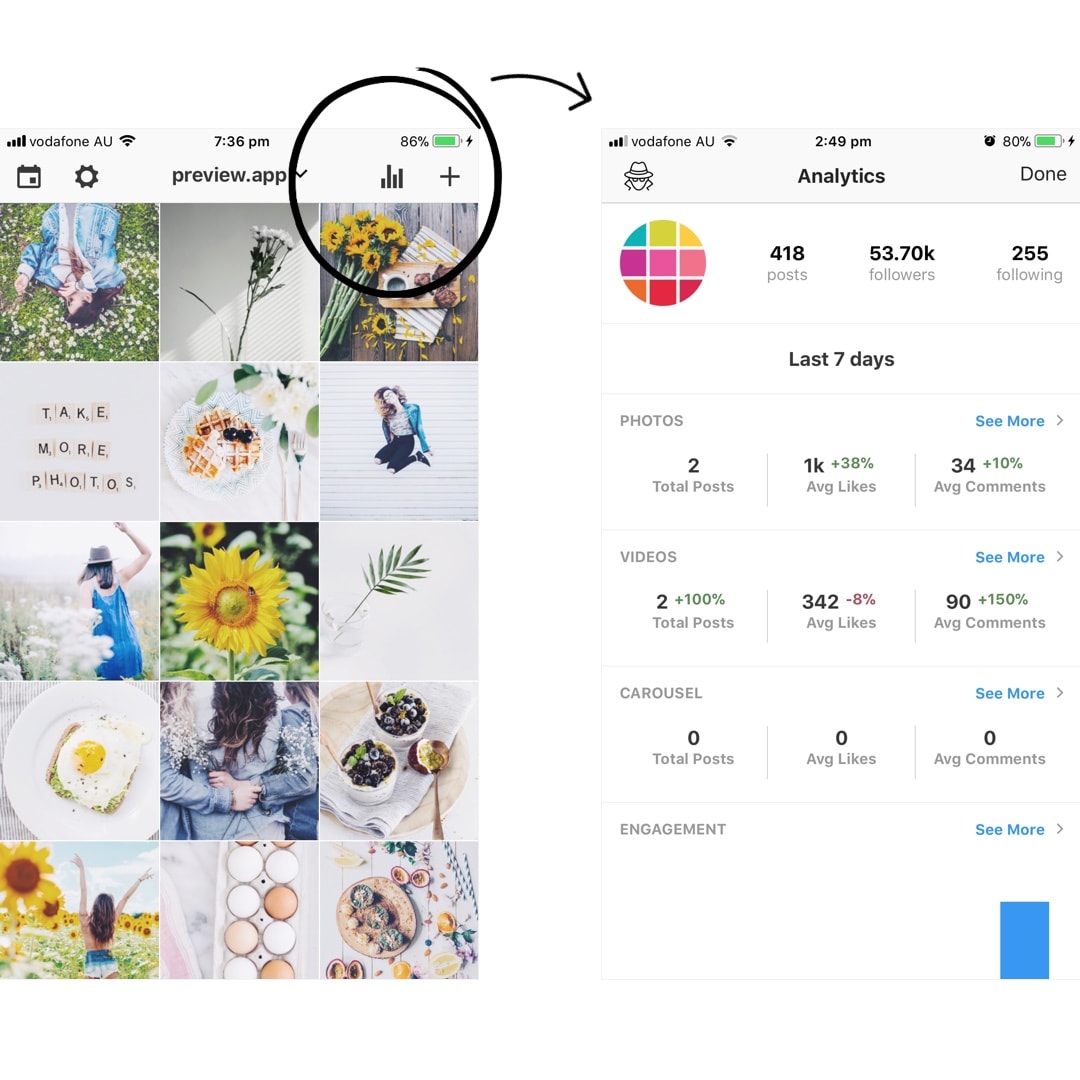The image size is (1080, 1080).
Task: Tap the colorful profile picture
Action: coord(663,262)
